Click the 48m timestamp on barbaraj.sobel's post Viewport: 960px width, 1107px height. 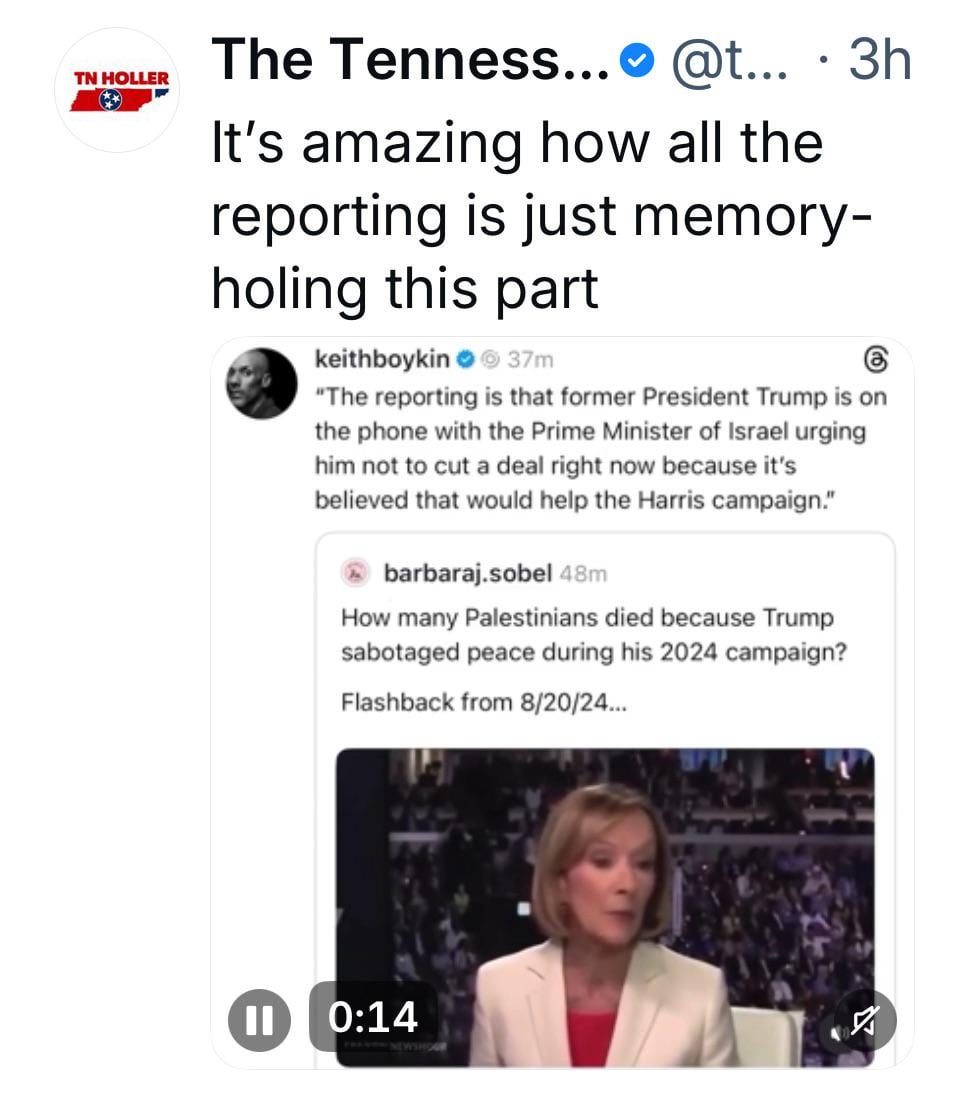[x=584, y=574]
